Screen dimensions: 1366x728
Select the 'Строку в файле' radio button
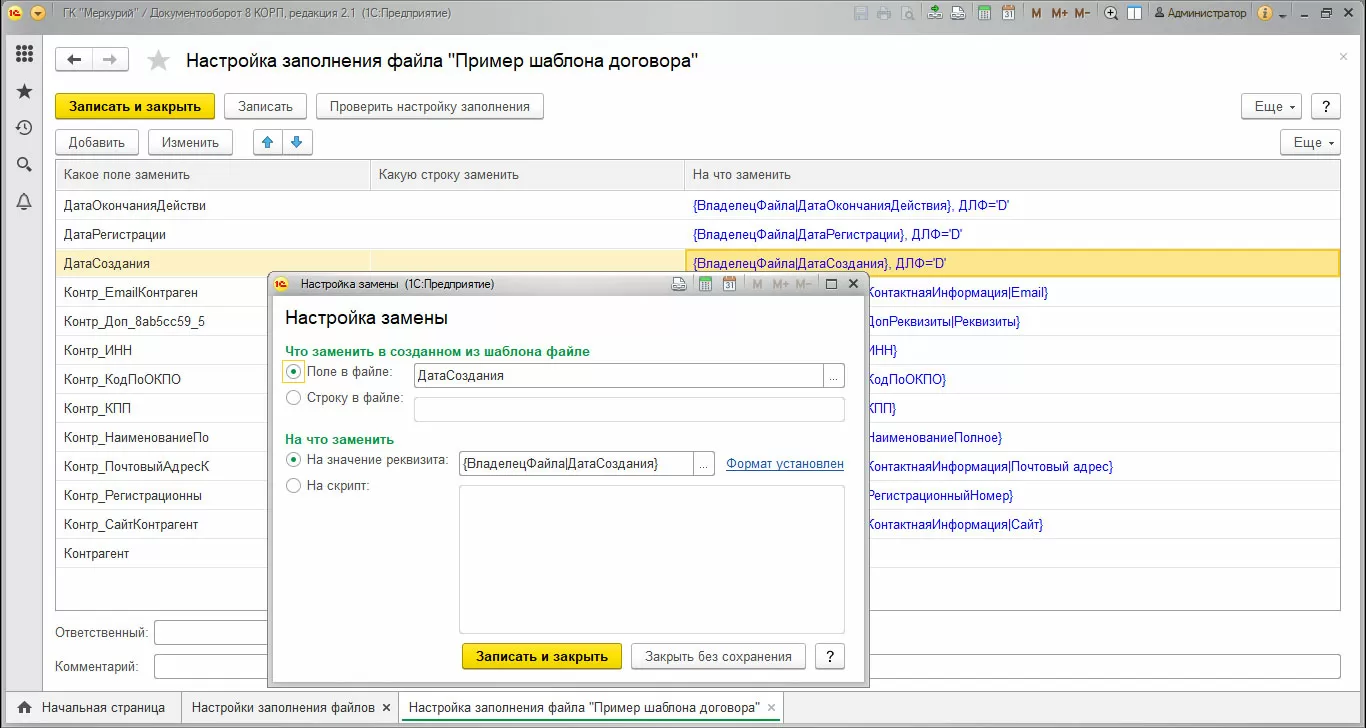click(293, 398)
